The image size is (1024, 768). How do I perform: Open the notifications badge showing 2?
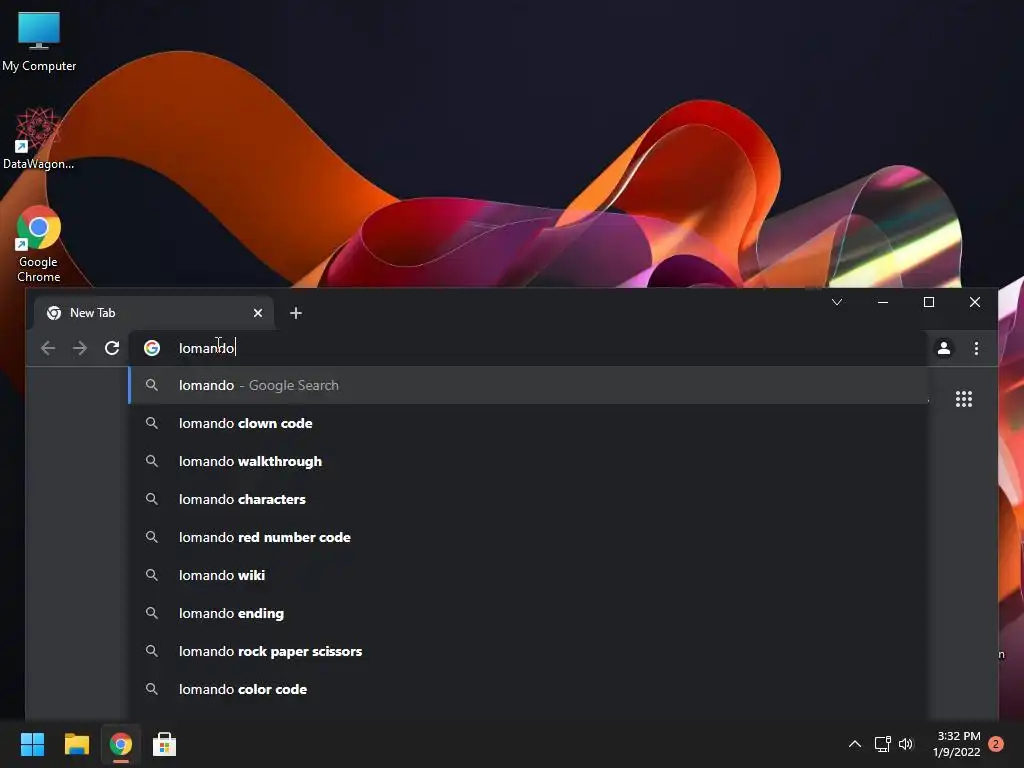click(996, 744)
